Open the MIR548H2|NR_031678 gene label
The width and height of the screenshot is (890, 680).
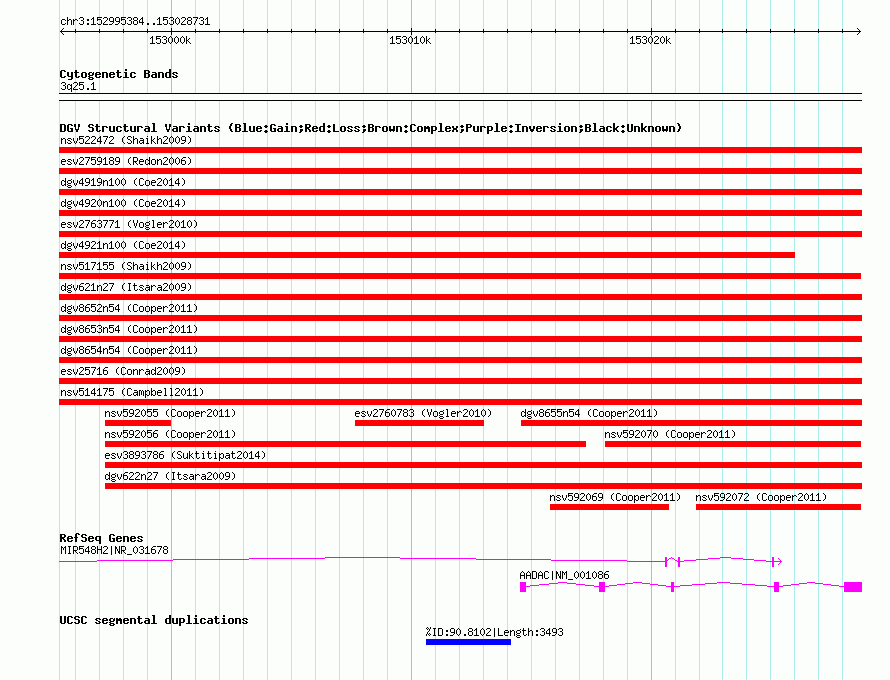pos(114,550)
